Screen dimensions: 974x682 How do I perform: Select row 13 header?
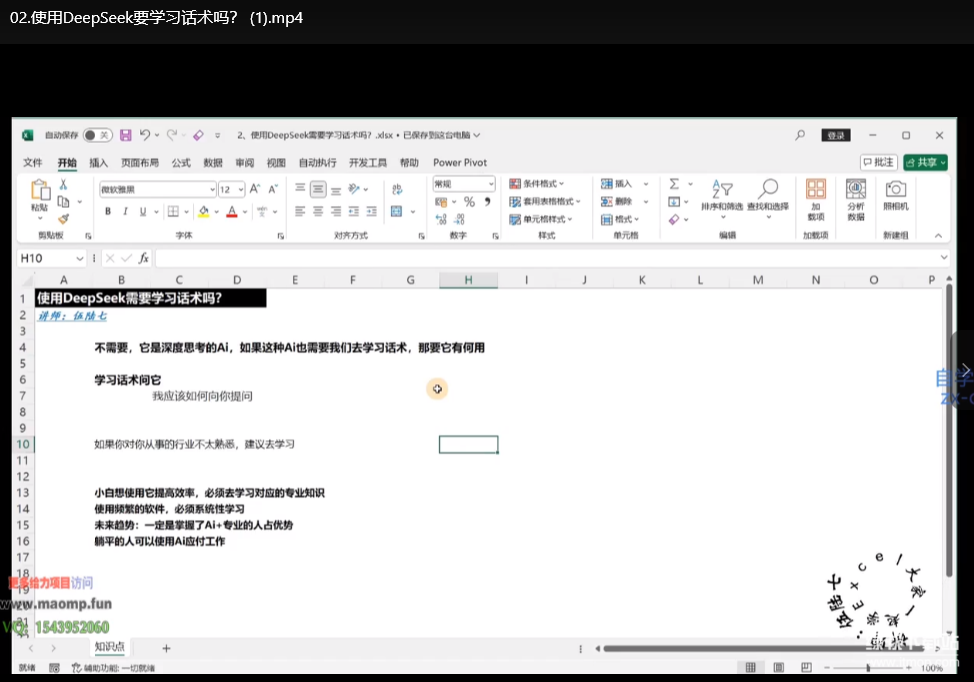click(23, 493)
